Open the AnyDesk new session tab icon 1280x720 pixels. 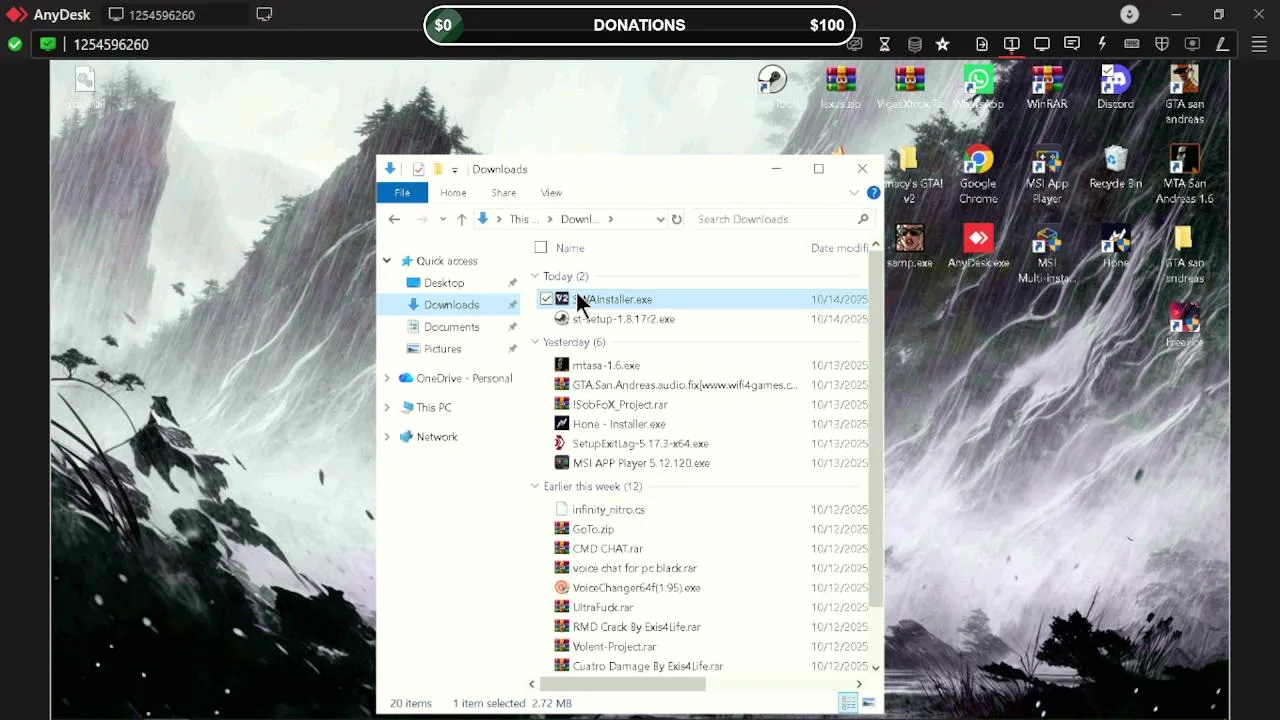click(x=264, y=14)
